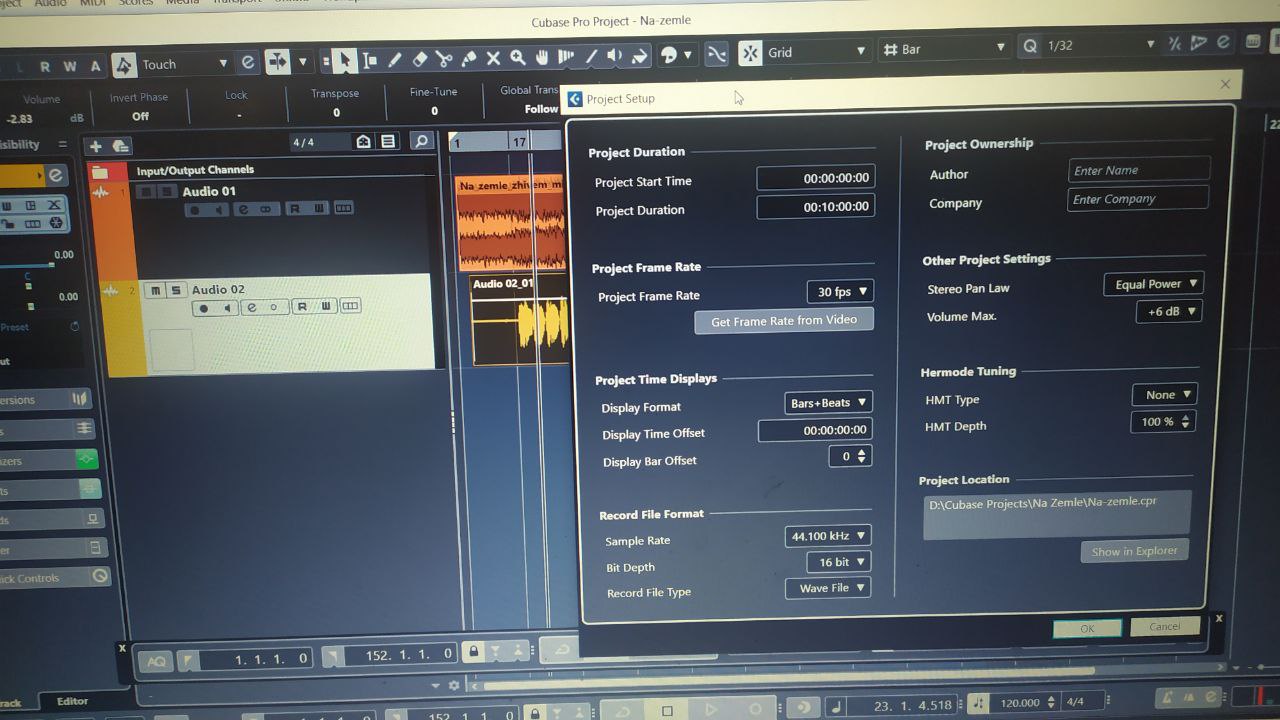Select the Range Selection tool
Image resolution: width=1280 pixels, height=720 pixels.
tap(370, 59)
